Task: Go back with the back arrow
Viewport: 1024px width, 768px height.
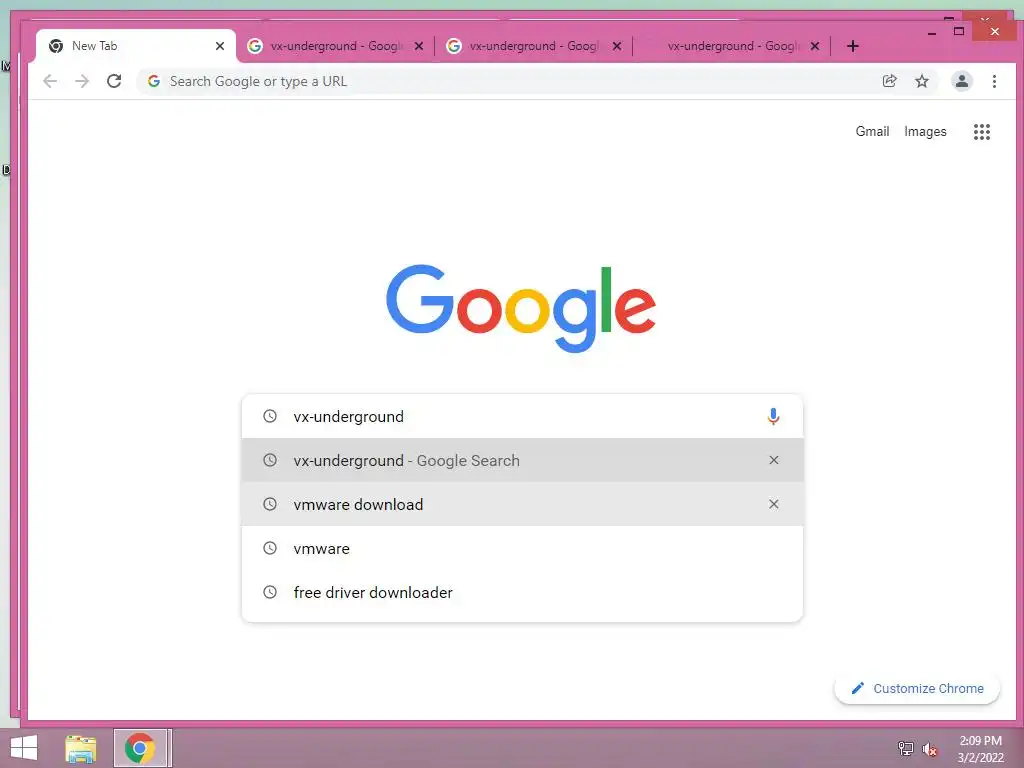Action: point(50,81)
